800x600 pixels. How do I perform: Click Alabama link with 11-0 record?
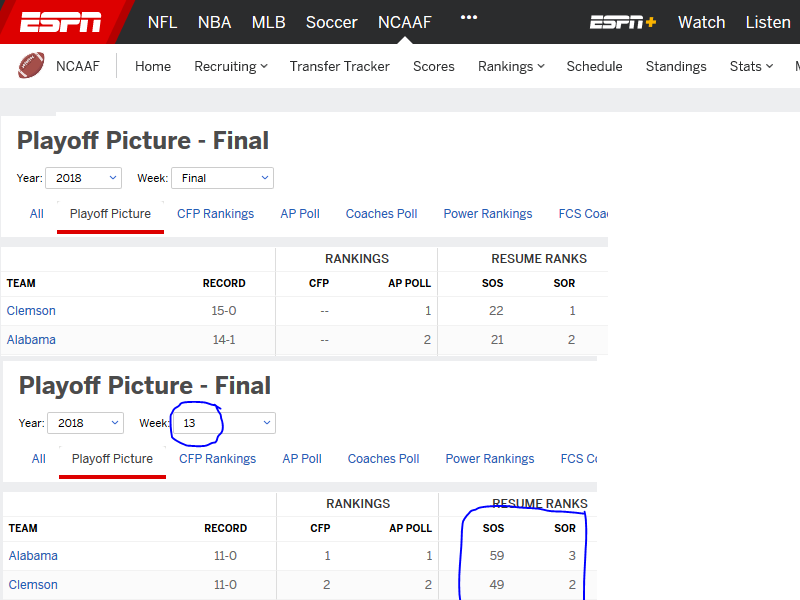(33, 556)
